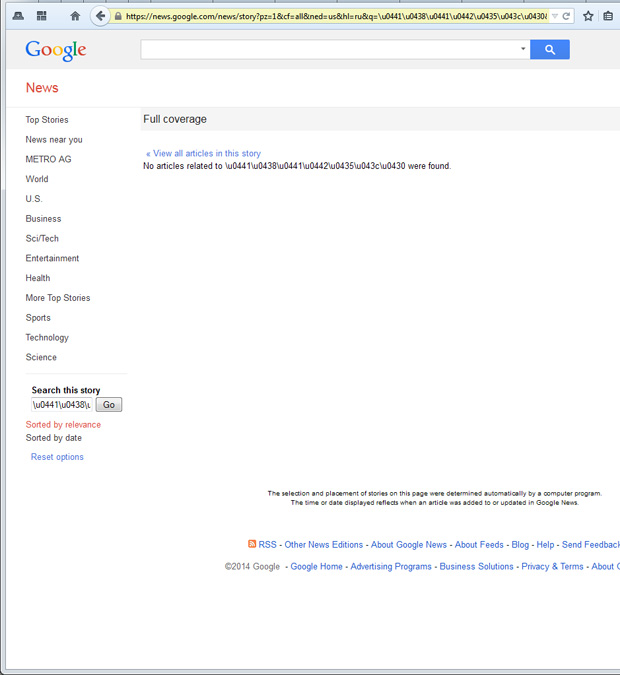Select Top Stories in sidebar

pyautogui.click(x=47, y=120)
